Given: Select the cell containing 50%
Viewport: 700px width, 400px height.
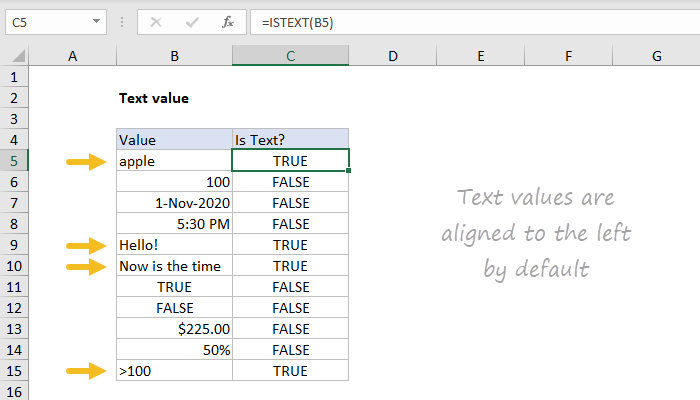Looking at the screenshot, I should 175,350.
